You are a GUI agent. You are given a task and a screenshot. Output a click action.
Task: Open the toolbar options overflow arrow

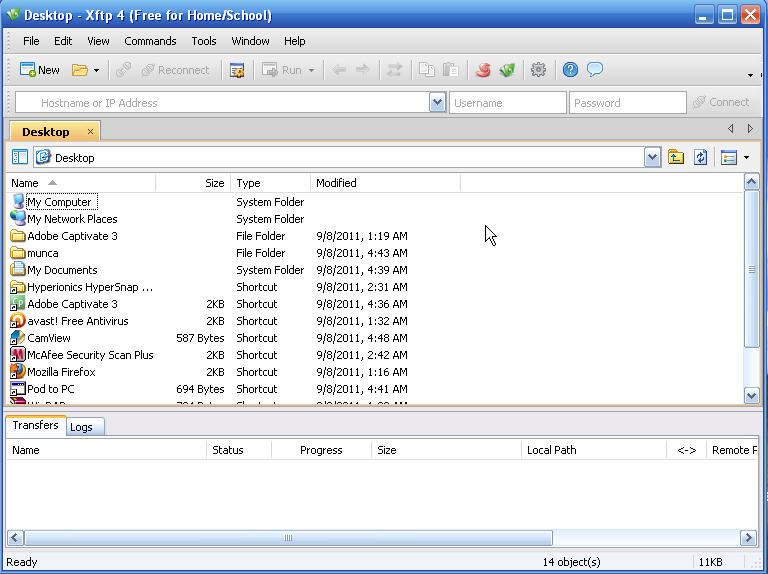pyautogui.click(x=750, y=75)
